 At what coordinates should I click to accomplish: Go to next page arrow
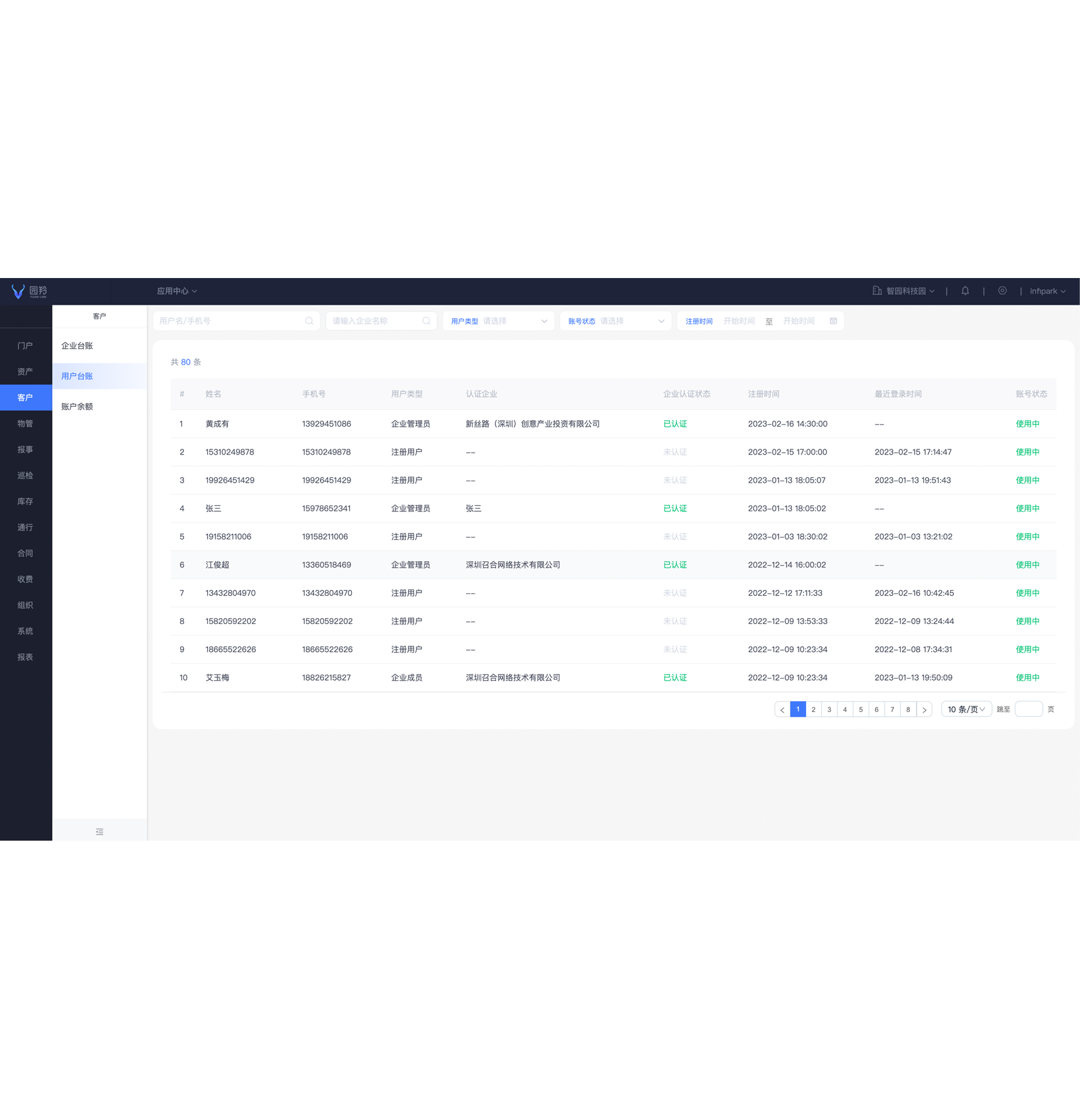click(924, 709)
